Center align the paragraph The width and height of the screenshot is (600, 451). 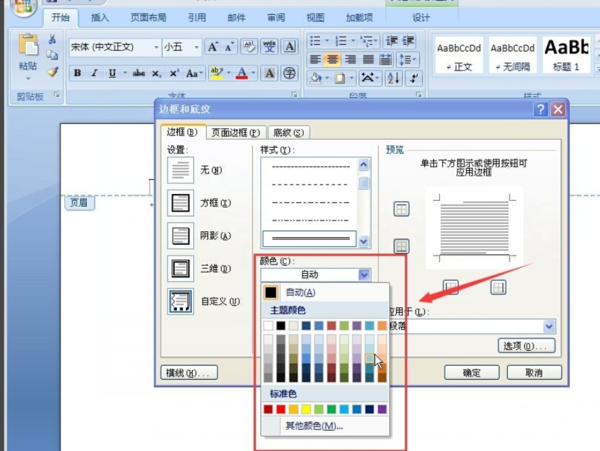332,59
